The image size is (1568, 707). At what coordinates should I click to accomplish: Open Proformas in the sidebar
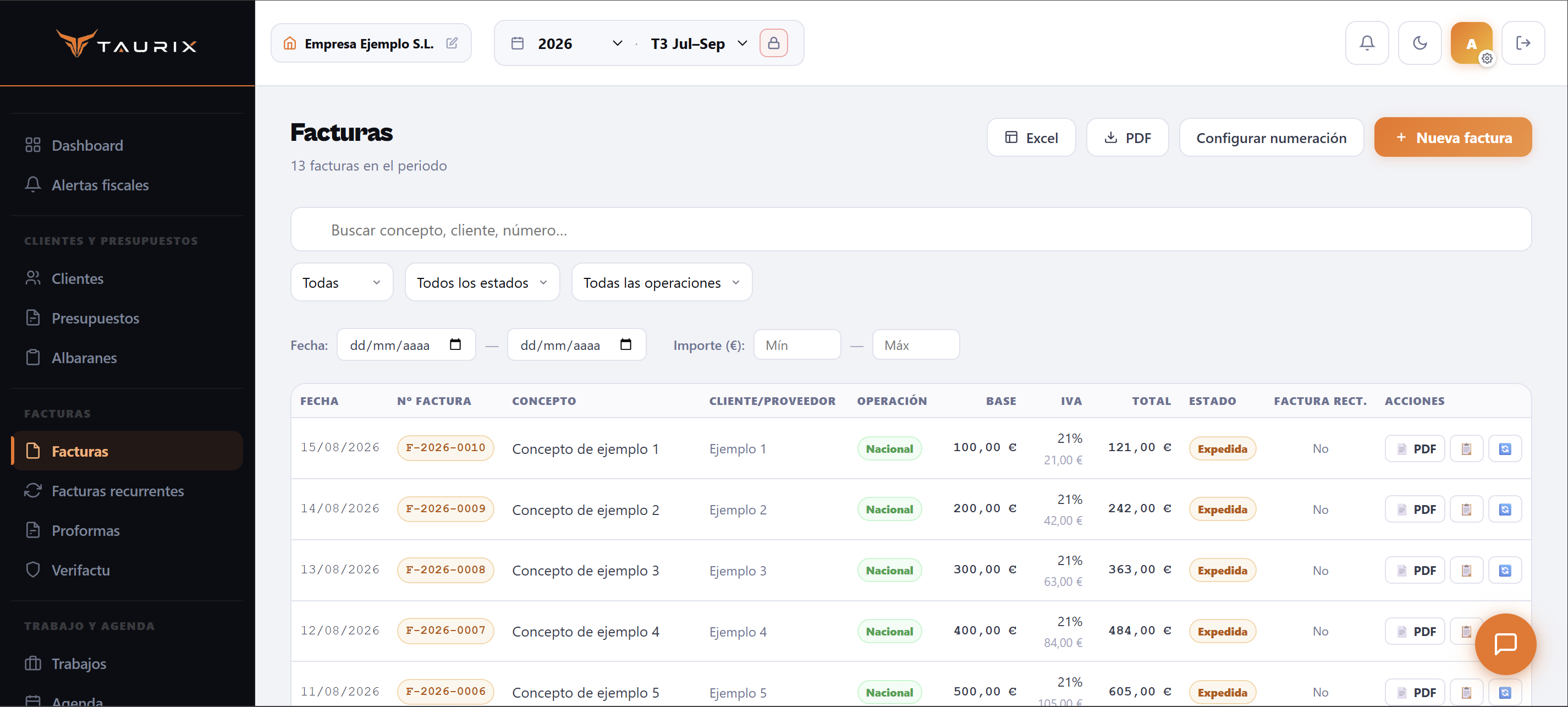(126, 530)
